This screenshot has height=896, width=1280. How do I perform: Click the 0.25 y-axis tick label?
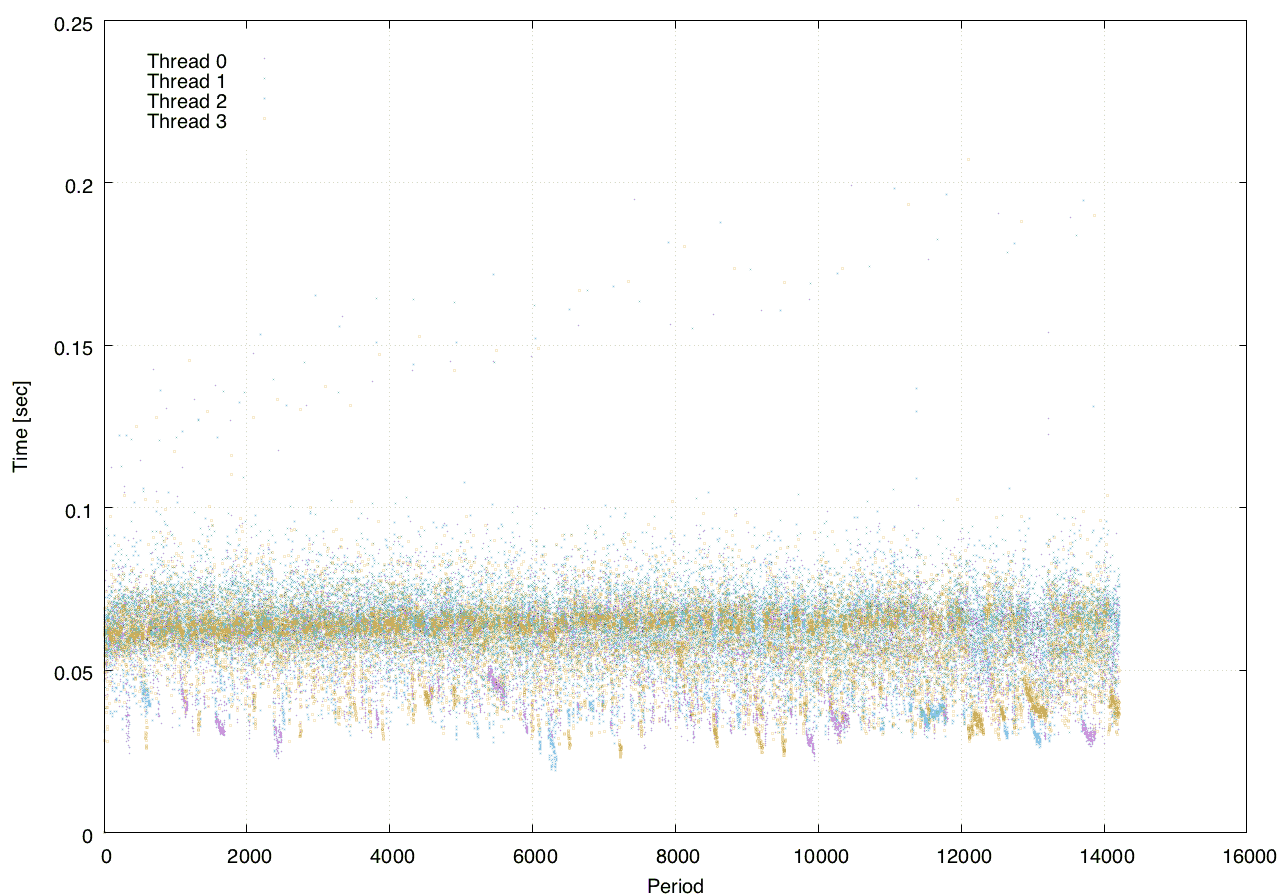[72, 22]
